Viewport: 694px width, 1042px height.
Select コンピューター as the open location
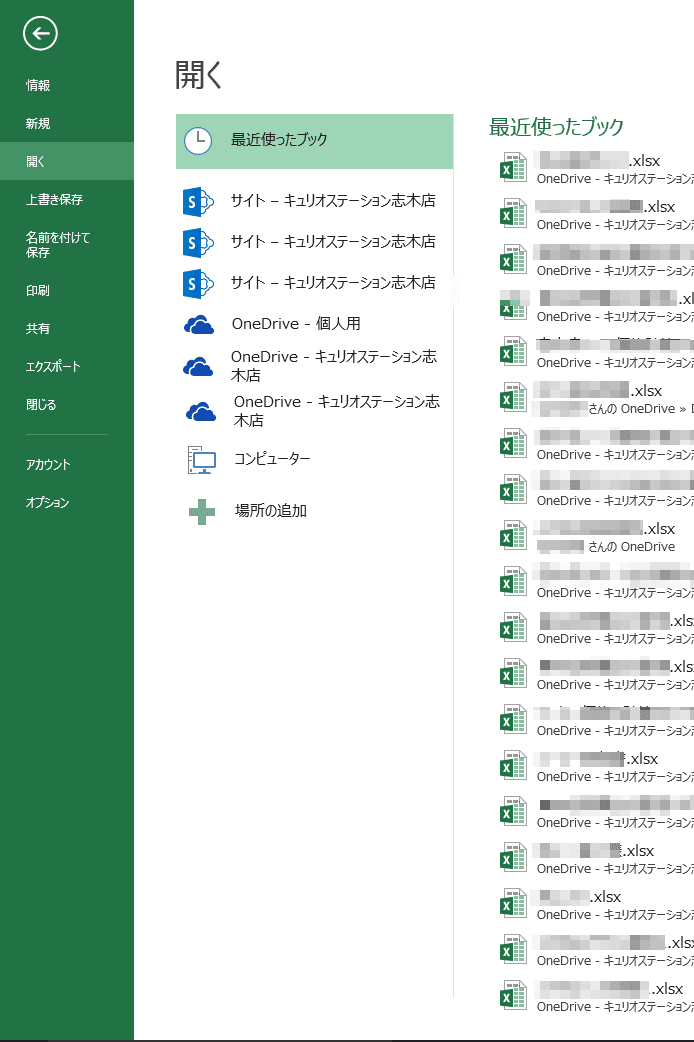[314, 459]
